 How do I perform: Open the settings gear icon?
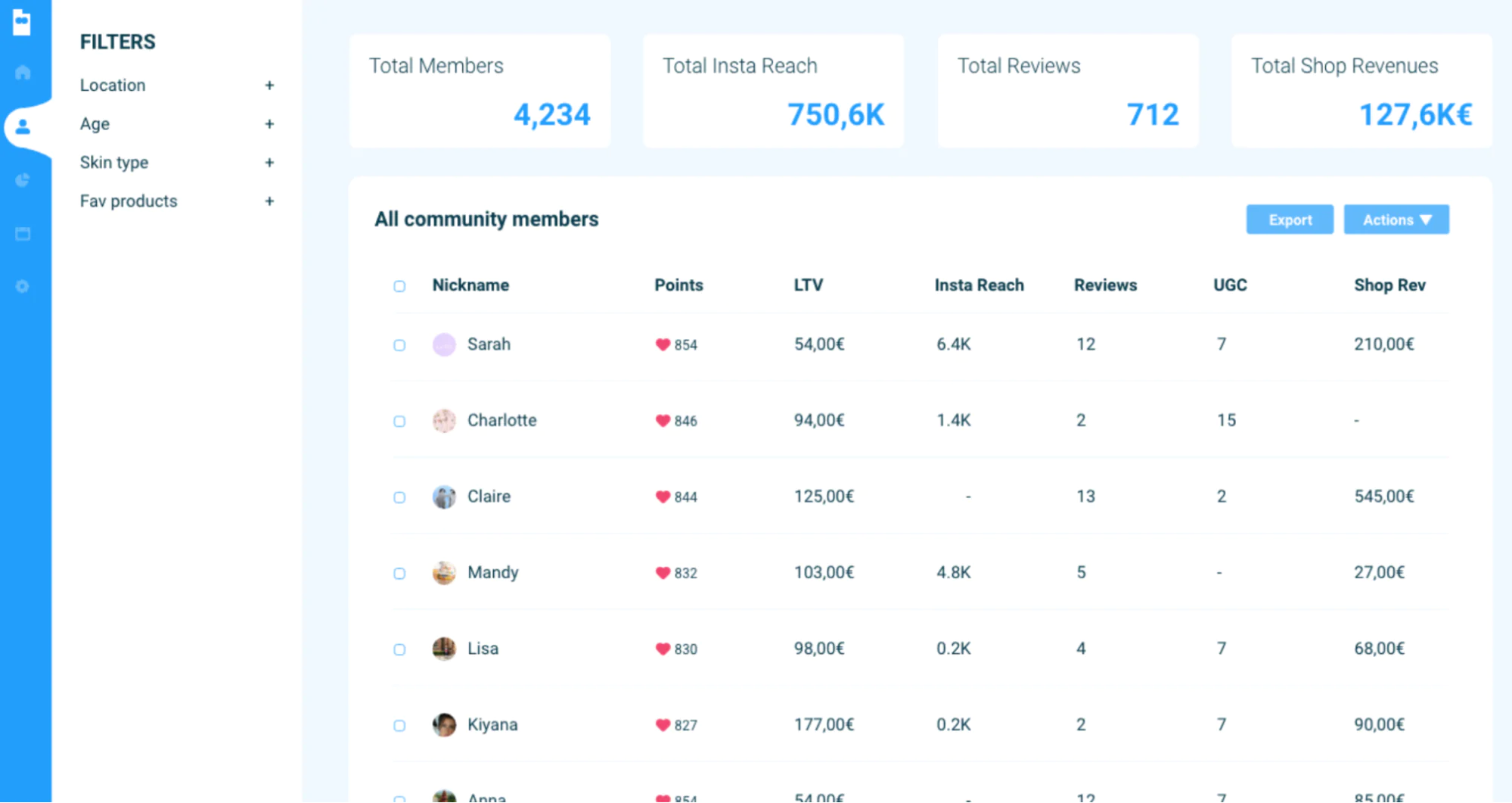pyautogui.click(x=23, y=287)
